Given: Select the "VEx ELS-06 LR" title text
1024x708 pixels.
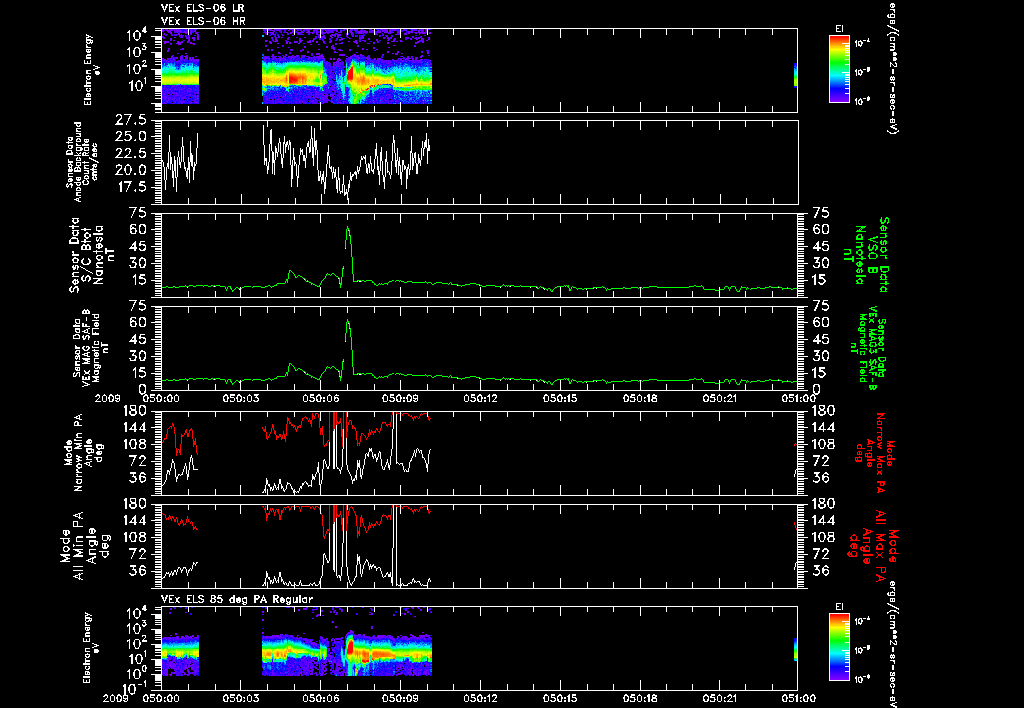Looking at the screenshot, I should coord(202,8).
